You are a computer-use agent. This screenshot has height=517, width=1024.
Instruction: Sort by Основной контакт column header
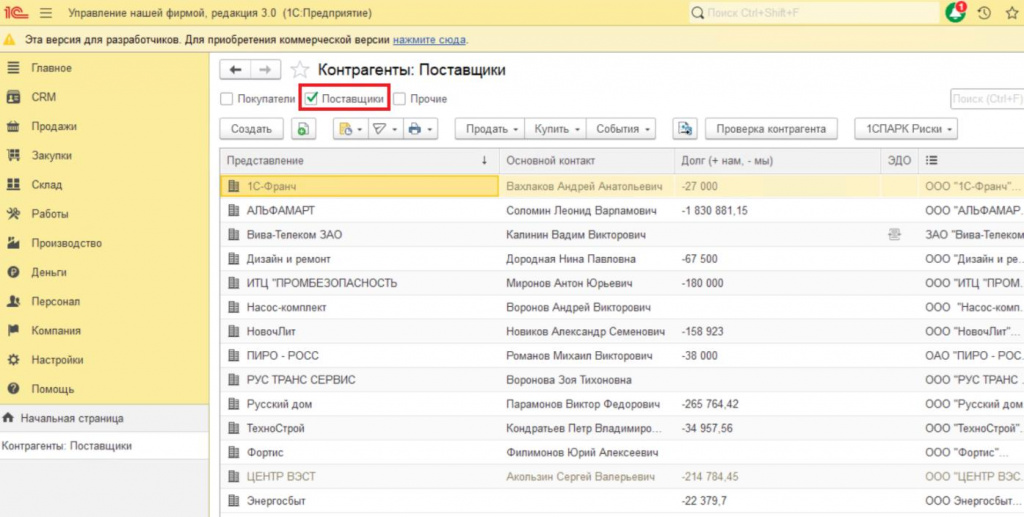point(586,161)
